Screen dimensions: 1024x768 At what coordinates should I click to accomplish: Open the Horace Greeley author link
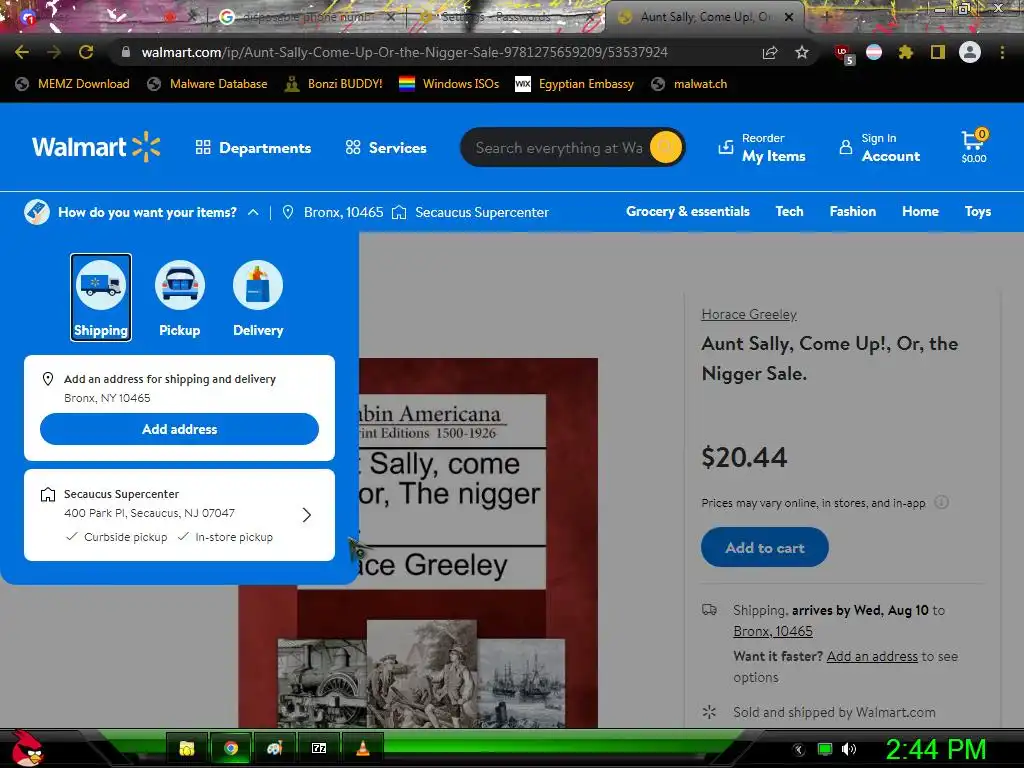coord(749,314)
